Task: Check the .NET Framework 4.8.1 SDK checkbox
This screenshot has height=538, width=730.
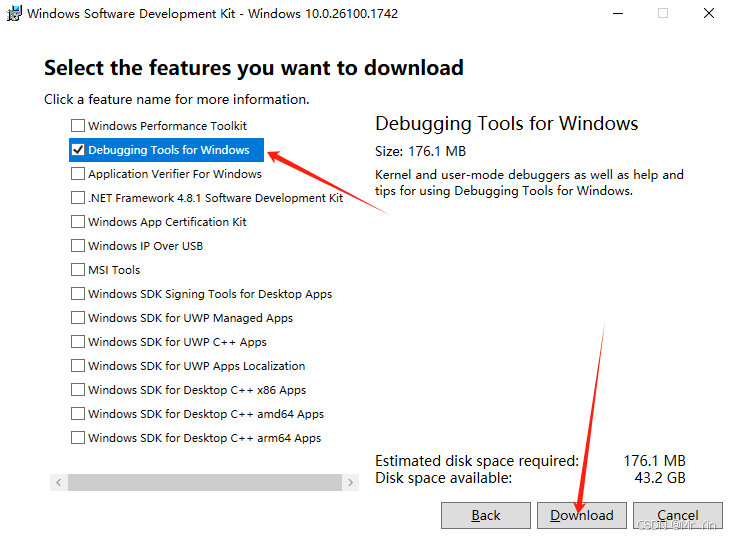Action: tap(78, 198)
